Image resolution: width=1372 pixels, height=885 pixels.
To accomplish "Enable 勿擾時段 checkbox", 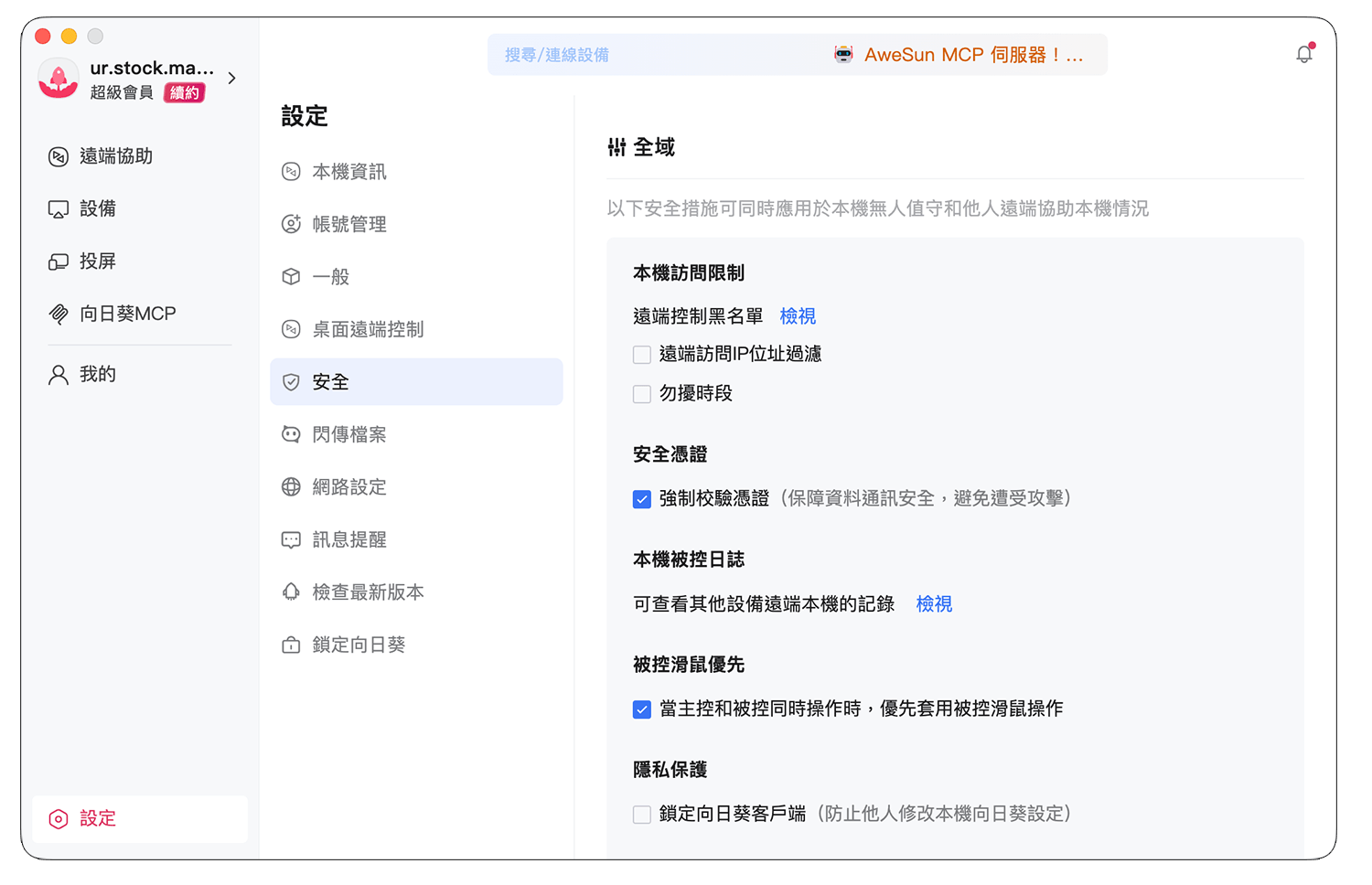I will [642, 394].
